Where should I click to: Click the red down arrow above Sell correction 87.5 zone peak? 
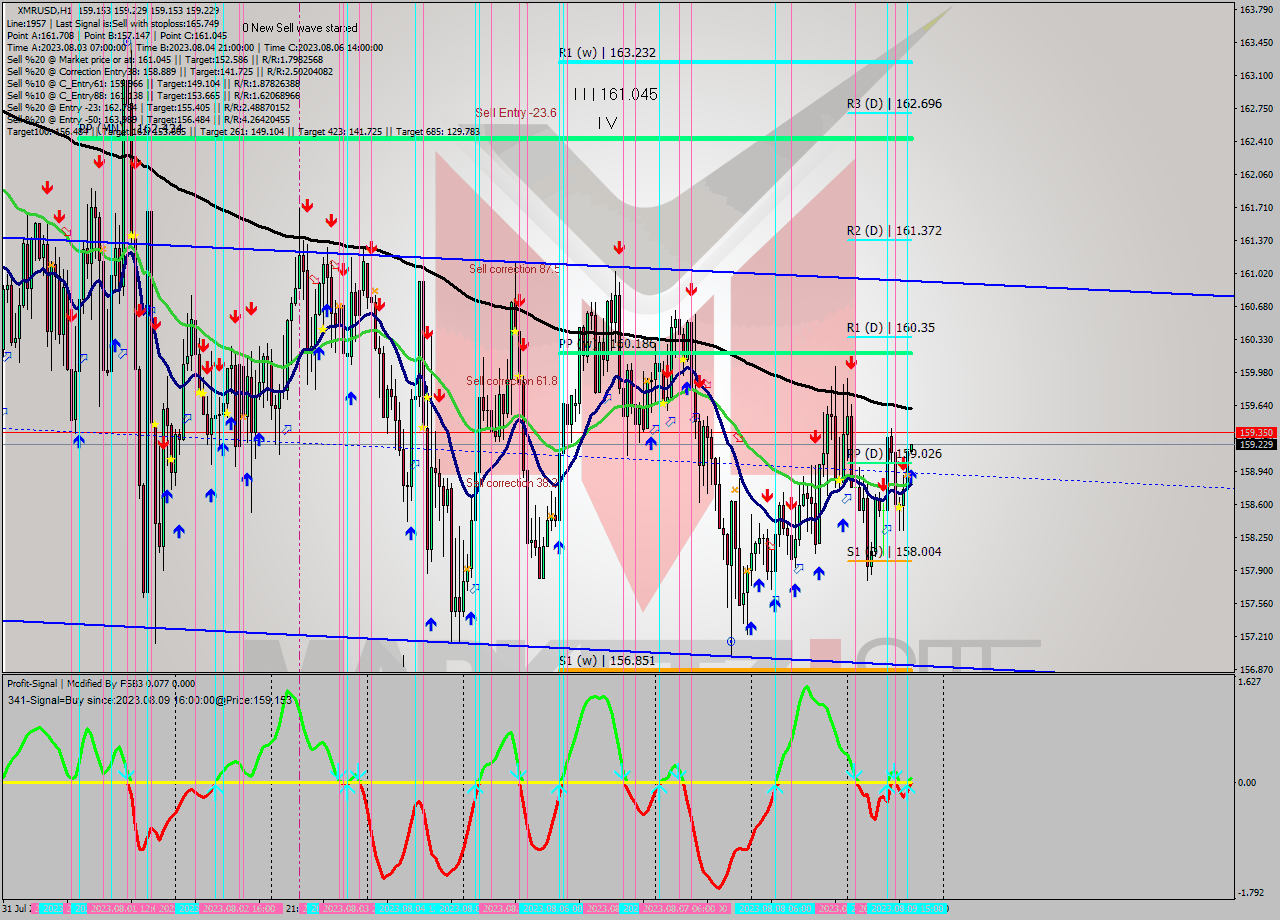[x=619, y=247]
